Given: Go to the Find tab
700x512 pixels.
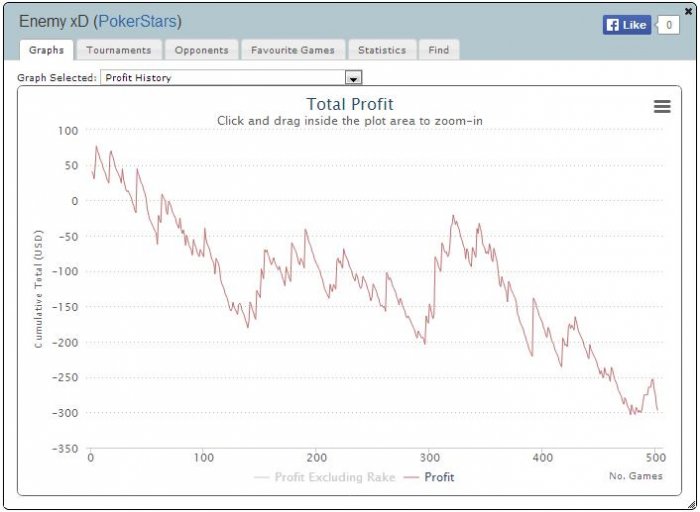Looking at the screenshot, I should click(x=439, y=50).
